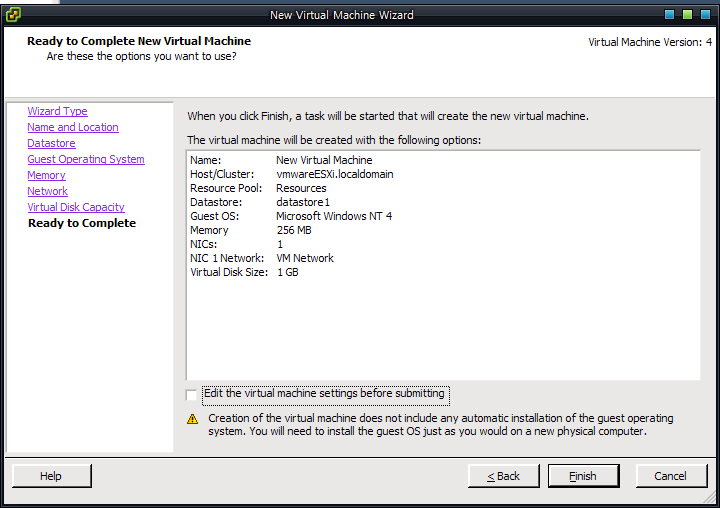Click the Help button
720x508 pixels.
tap(51, 476)
